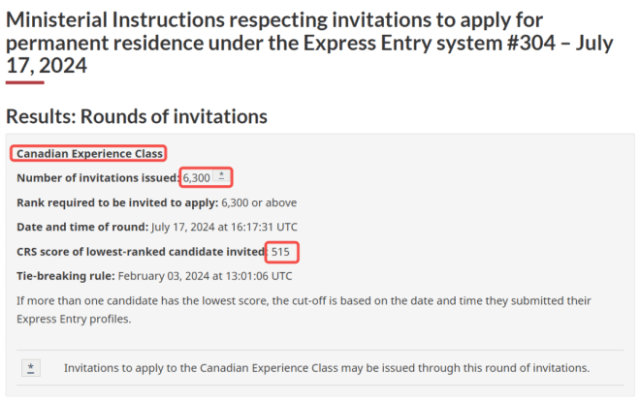Click the 'Express Entry profiles.' line
This screenshot has width=640, height=401.
(74, 319)
